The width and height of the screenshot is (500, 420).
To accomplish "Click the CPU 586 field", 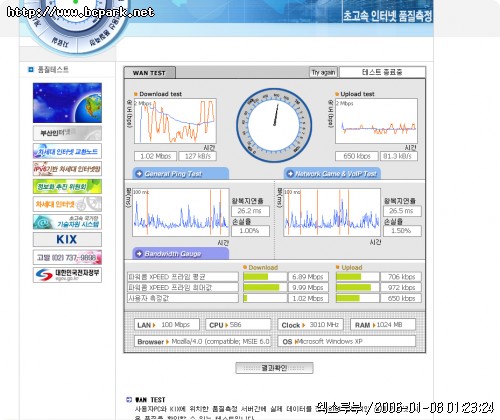I will click(x=238, y=325).
